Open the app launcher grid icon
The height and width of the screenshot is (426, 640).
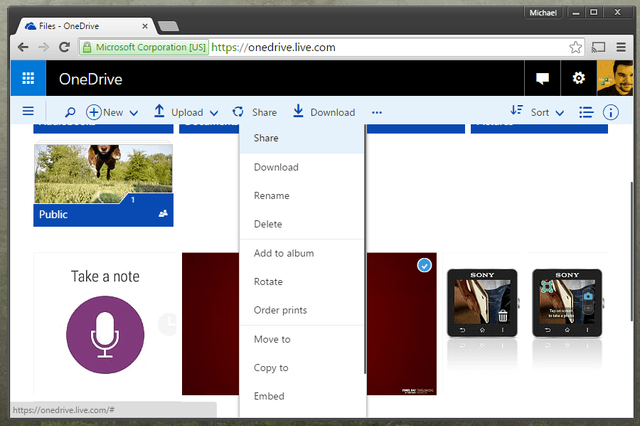28,78
